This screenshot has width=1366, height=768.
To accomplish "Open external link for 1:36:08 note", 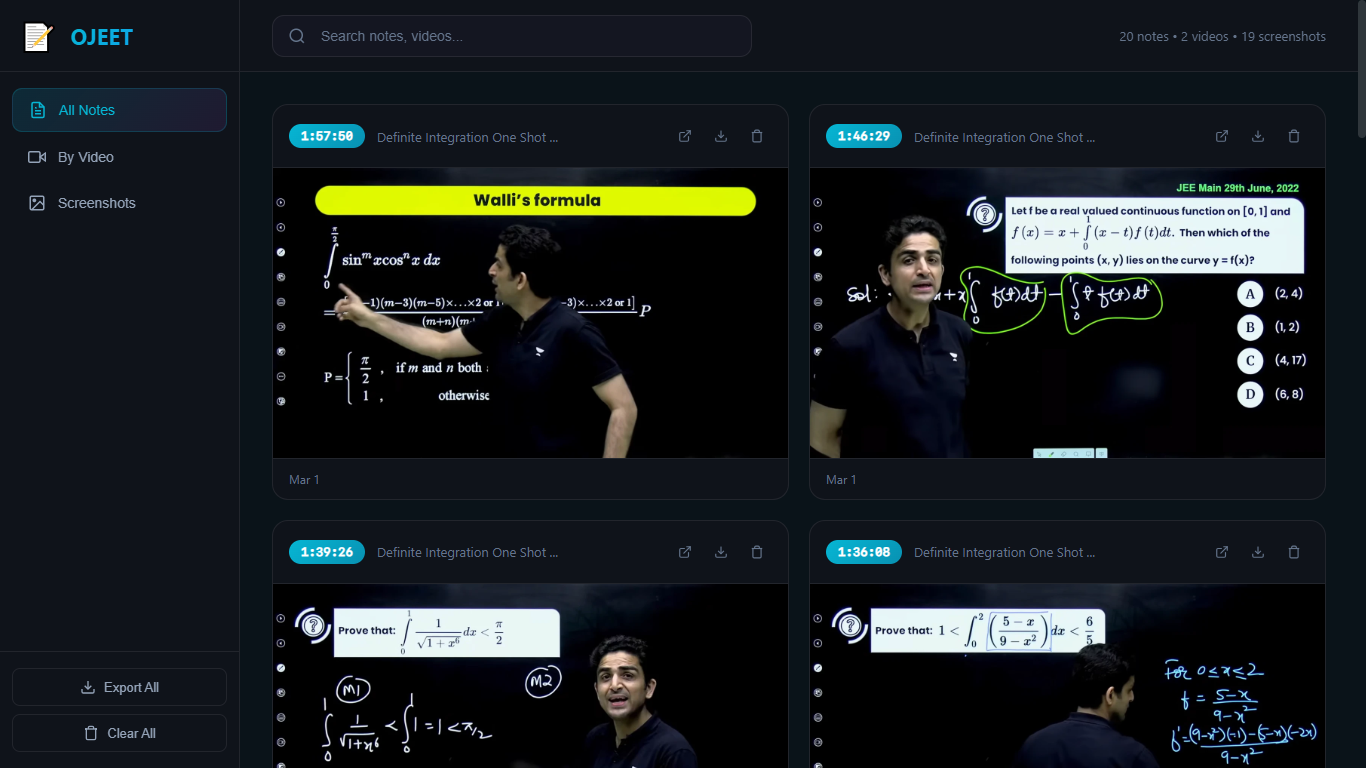I will (1222, 552).
